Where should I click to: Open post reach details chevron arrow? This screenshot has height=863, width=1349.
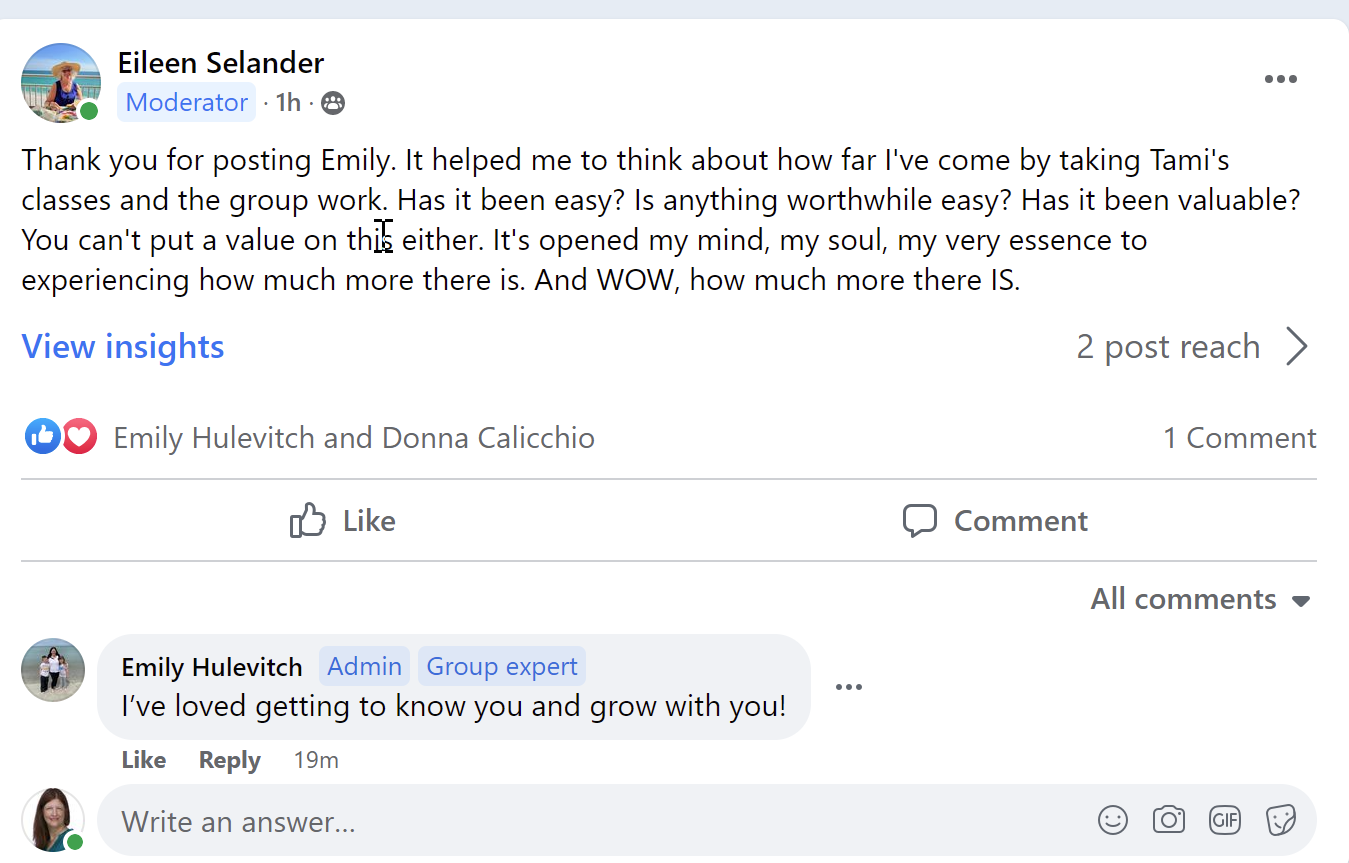[x=1297, y=347]
